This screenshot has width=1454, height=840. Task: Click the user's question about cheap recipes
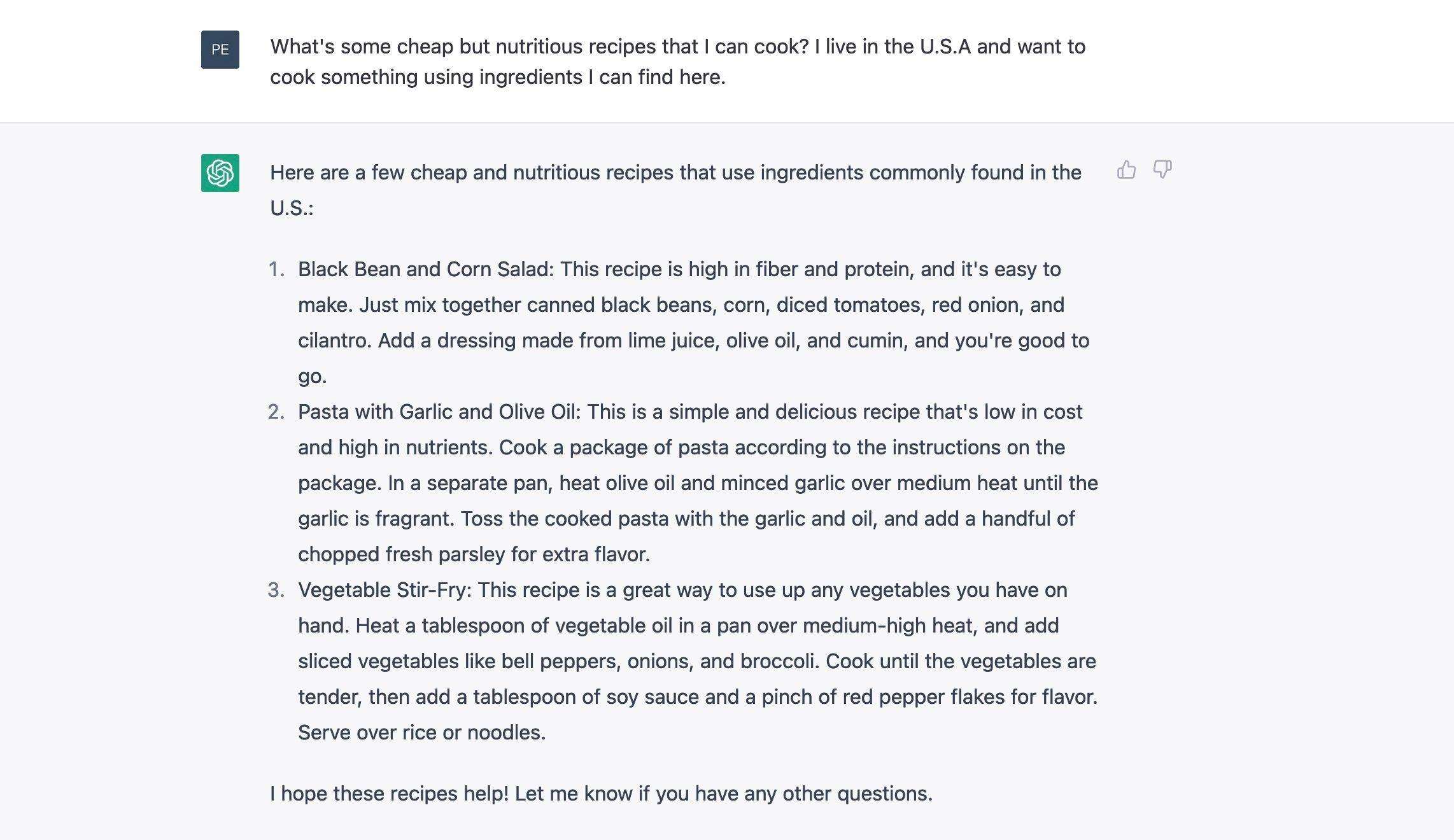pos(677,62)
